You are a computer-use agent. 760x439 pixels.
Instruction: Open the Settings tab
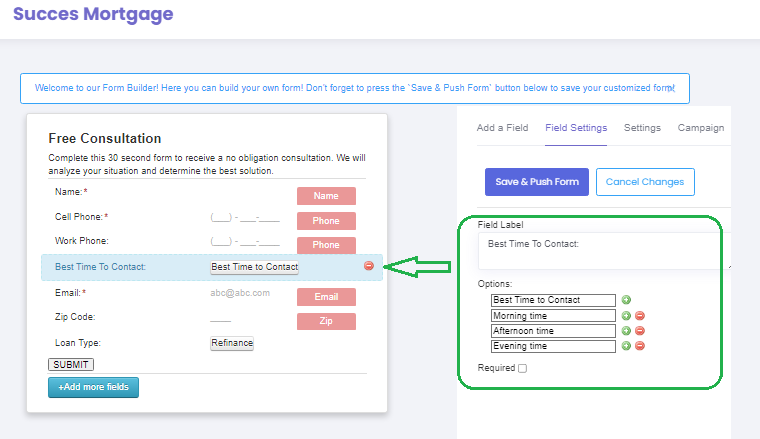[x=642, y=128]
